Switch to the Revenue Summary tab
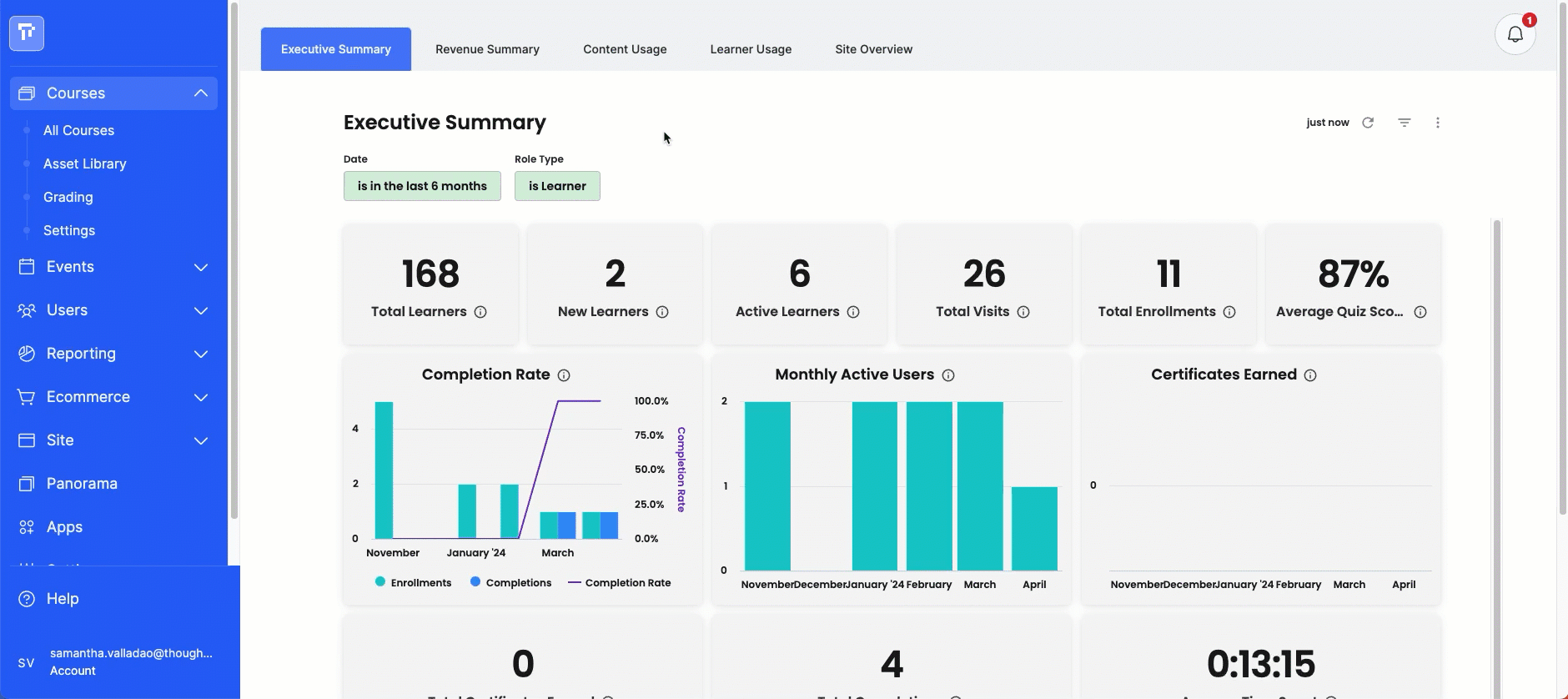Image resolution: width=1568 pixels, height=699 pixels. [x=487, y=49]
